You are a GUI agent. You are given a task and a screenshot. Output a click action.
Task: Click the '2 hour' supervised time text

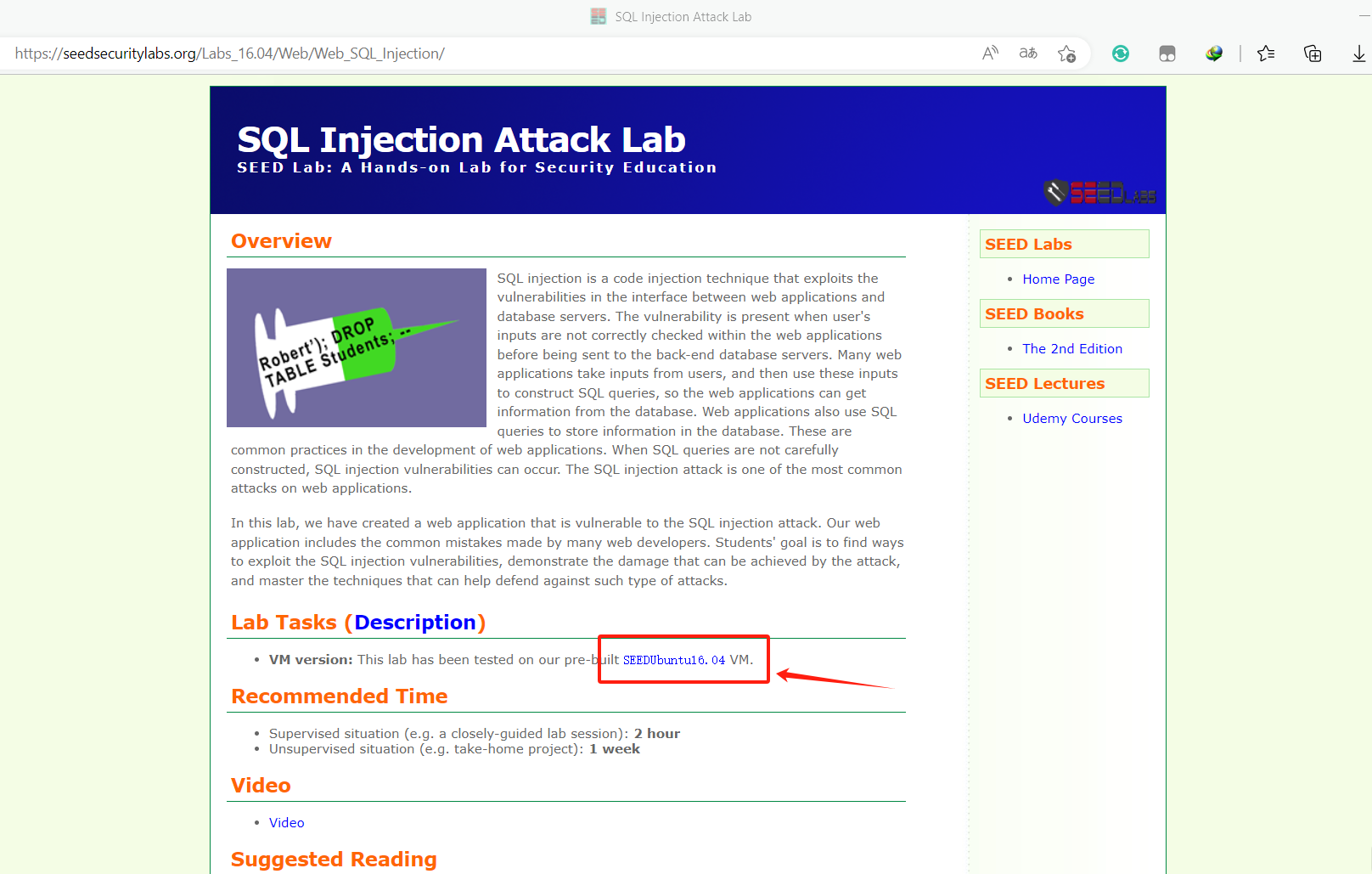tap(657, 734)
